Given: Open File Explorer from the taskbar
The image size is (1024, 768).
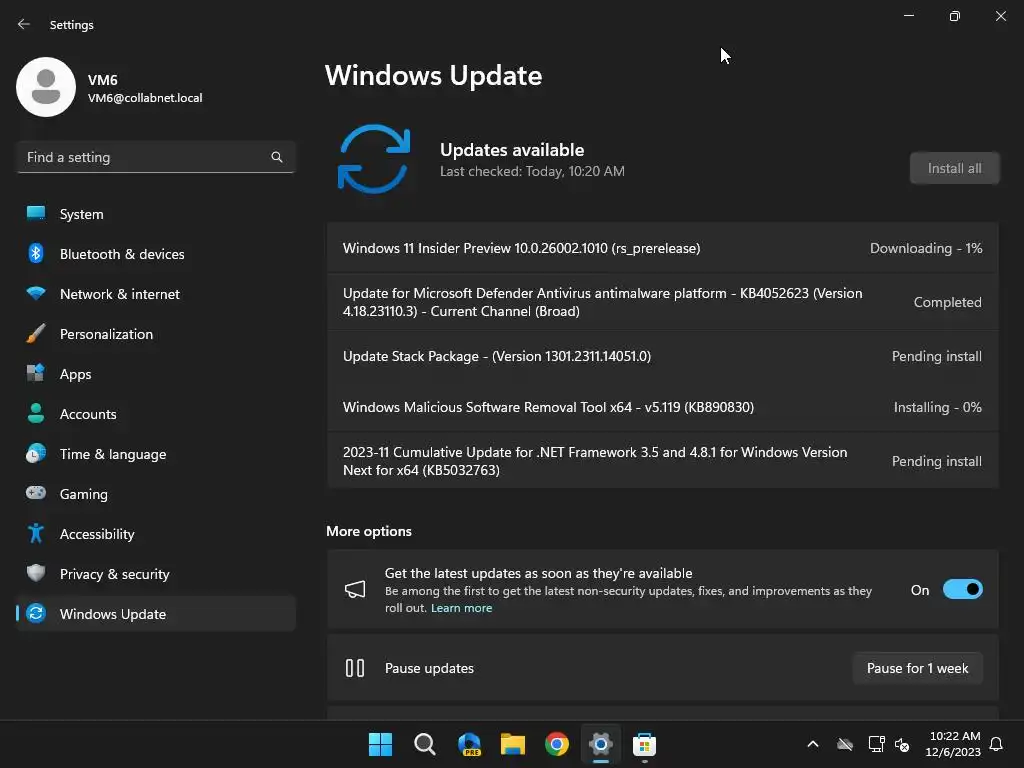Looking at the screenshot, I should [513, 744].
